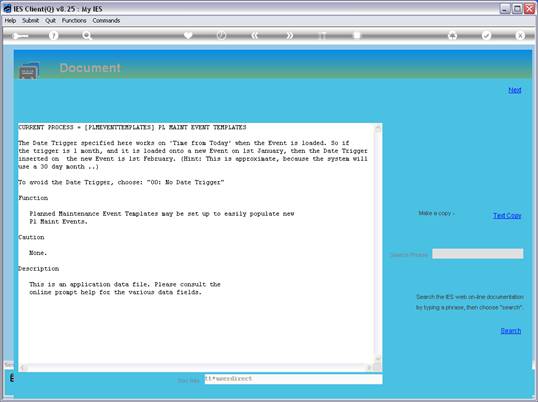Click the round X cancel toolbar icon

[x=520, y=35]
